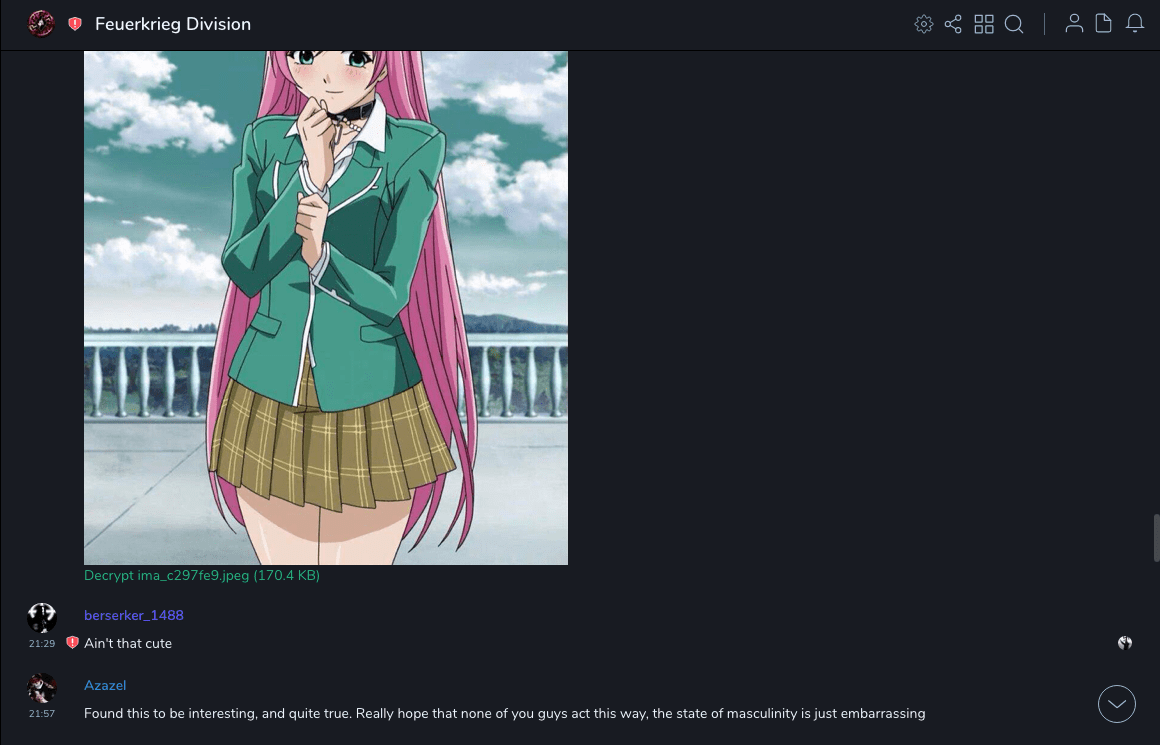Click red shield icon beside room name
The width and height of the screenshot is (1160, 745).
pos(75,24)
